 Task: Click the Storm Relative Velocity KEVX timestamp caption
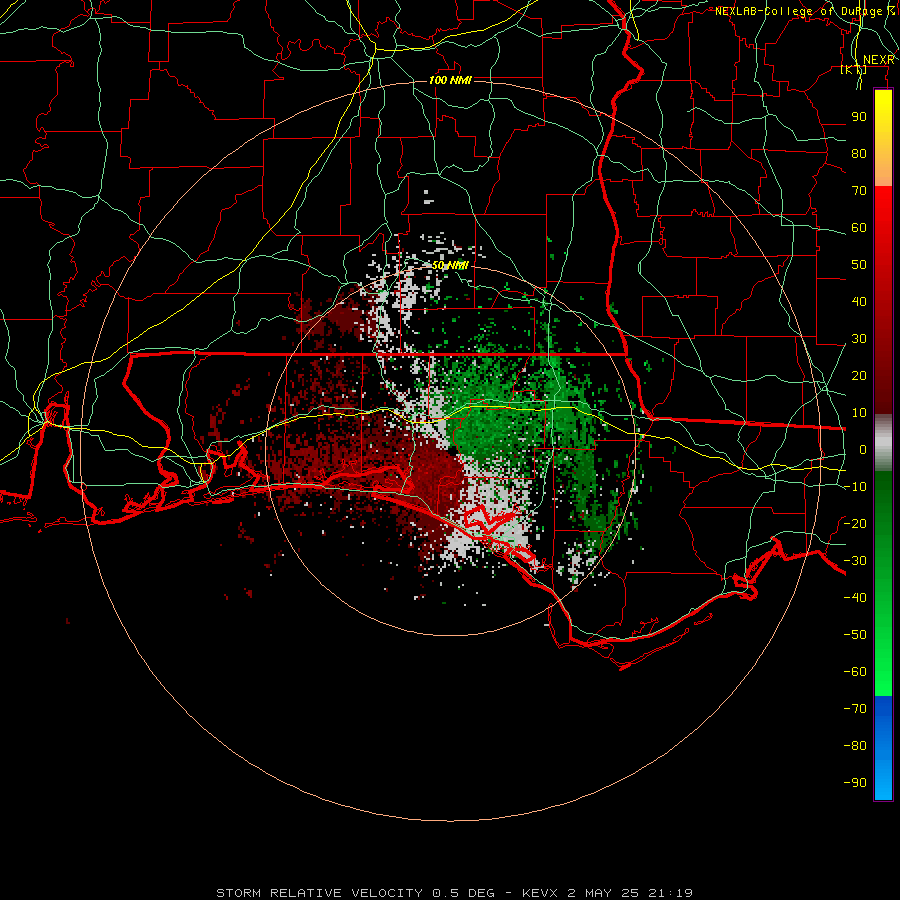pyautogui.click(x=455, y=893)
